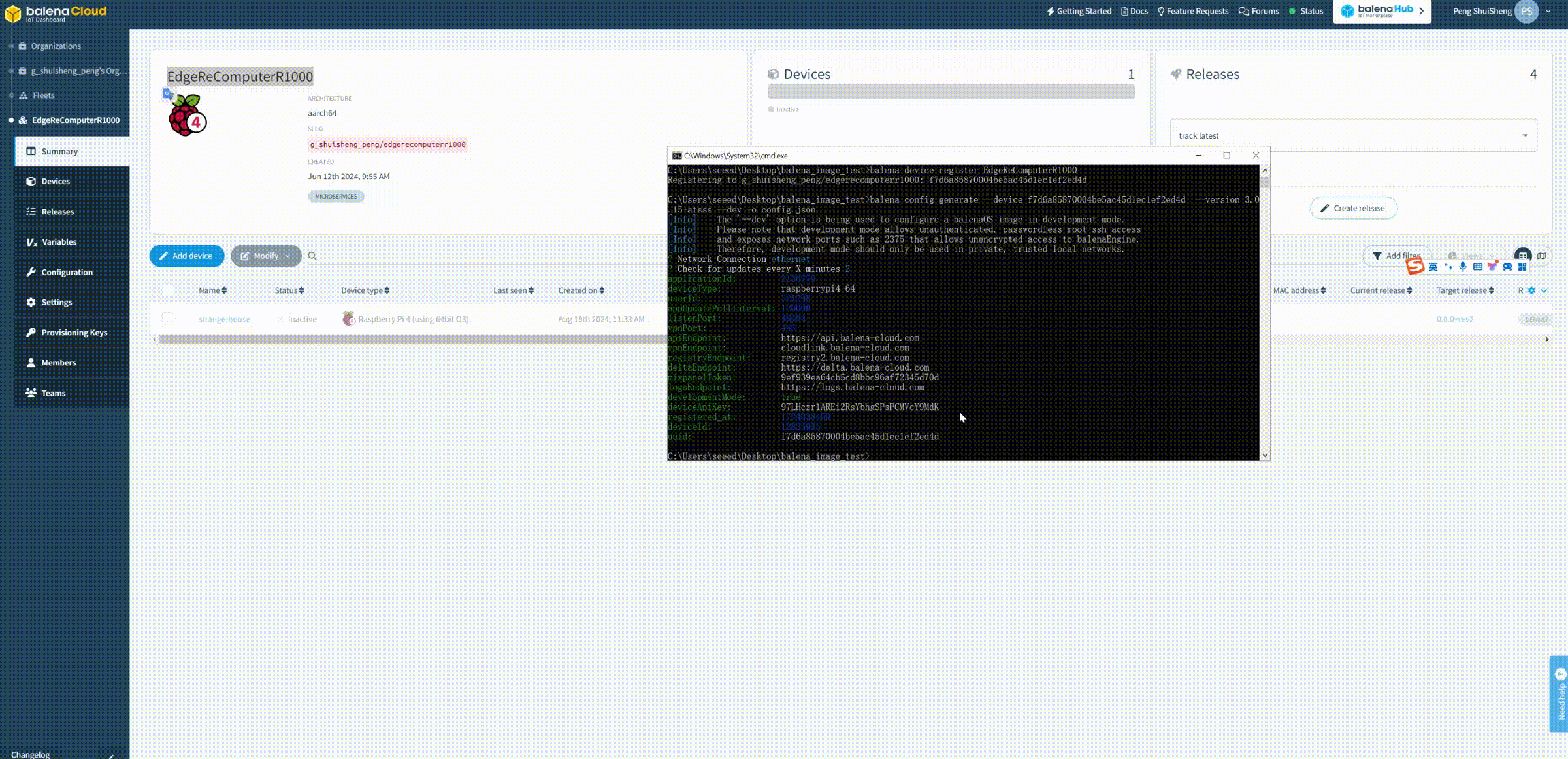Switch to the map view icon
Viewport: 1568px width, 759px height.
click(1542, 256)
